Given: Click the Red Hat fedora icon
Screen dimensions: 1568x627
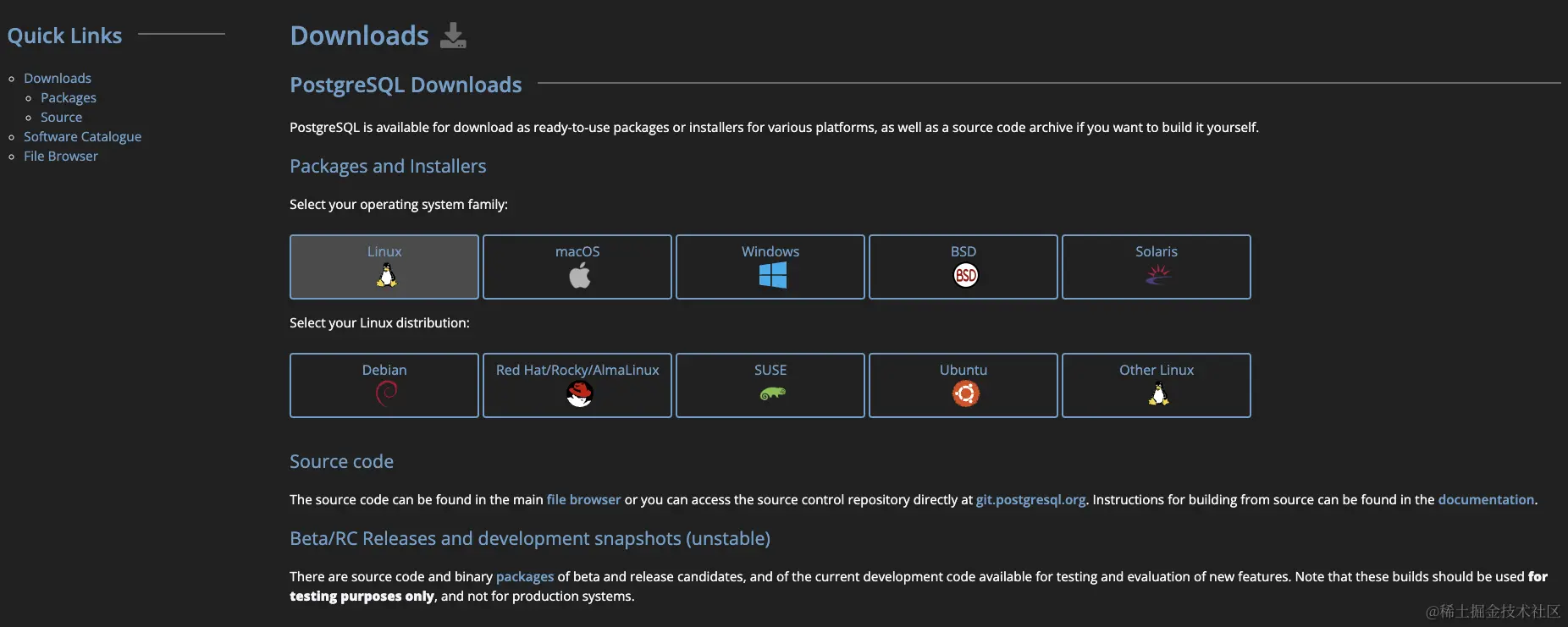Looking at the screenshot, I should click(579, 393).
